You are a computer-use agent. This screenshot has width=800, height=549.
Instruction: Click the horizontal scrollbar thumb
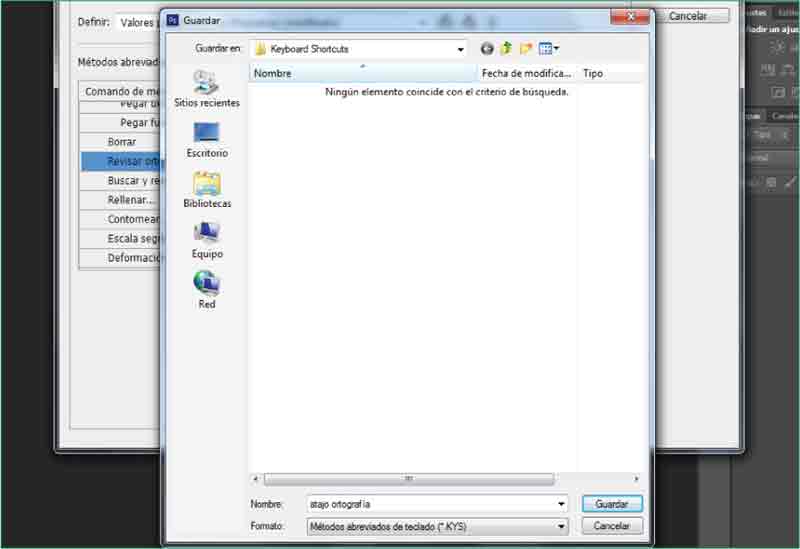point(408,479)
